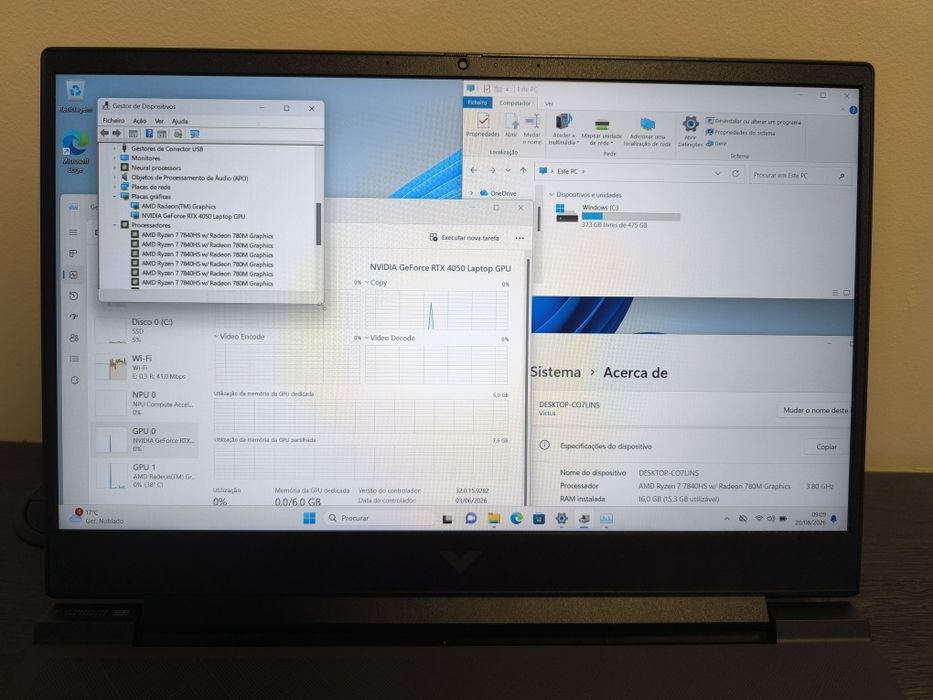Open the three-dots menu in Task Manager
The height and width of the screenshot is (700, 933).
519,238
